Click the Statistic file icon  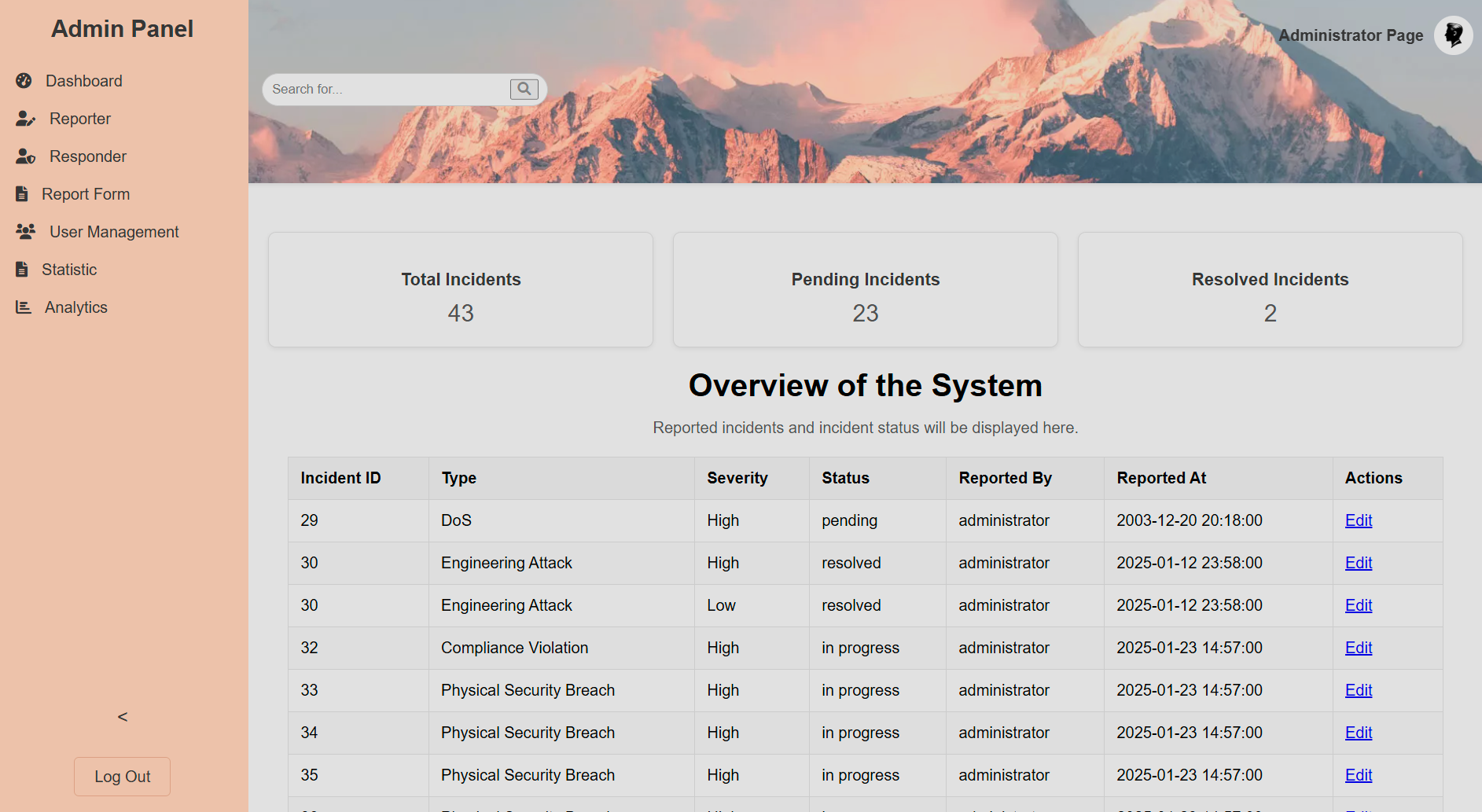[x=22, y=269]
